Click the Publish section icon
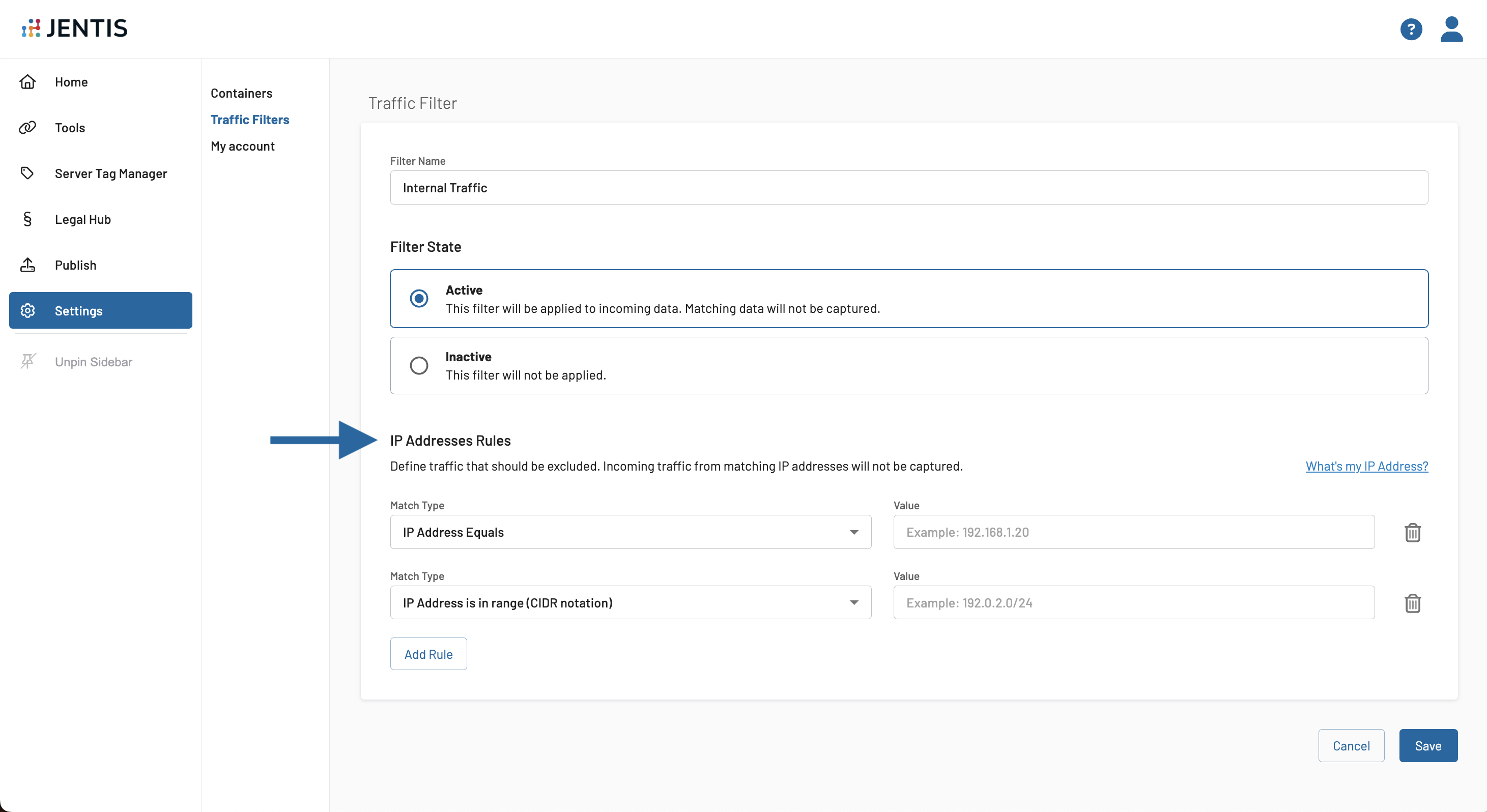Viewport: 1487px width, 812px height. coord(28,264)
